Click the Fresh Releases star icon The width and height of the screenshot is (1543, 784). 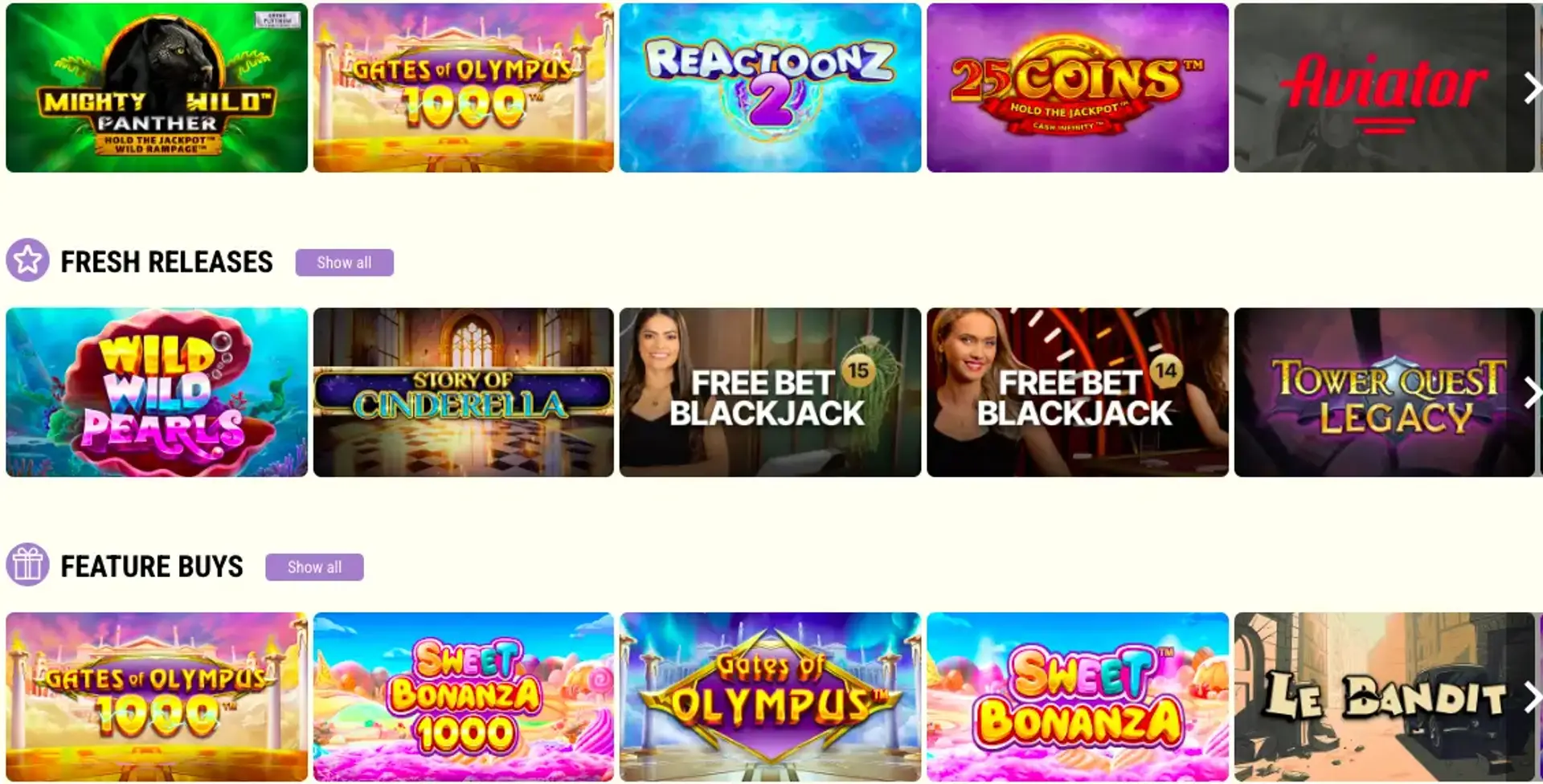tap(27, 260)
